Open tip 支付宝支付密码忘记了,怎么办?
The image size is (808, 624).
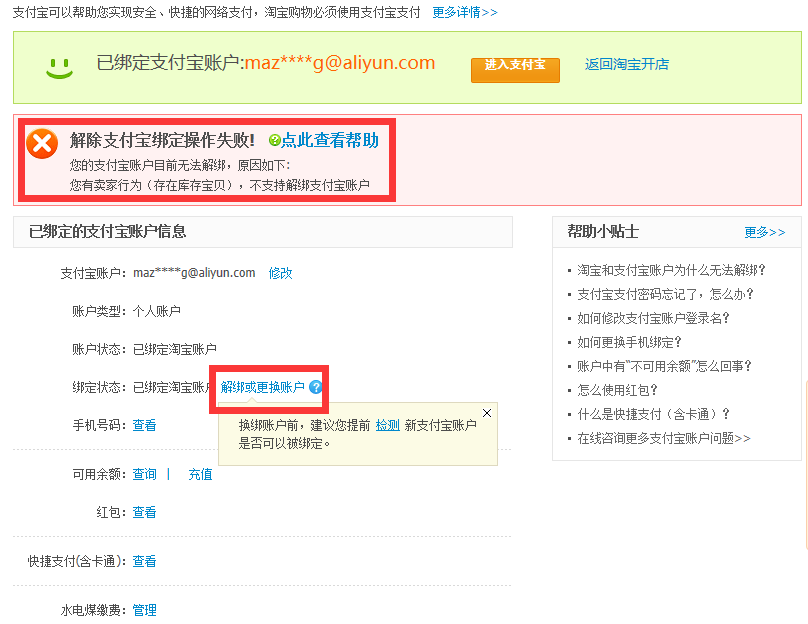coord(665,294)
